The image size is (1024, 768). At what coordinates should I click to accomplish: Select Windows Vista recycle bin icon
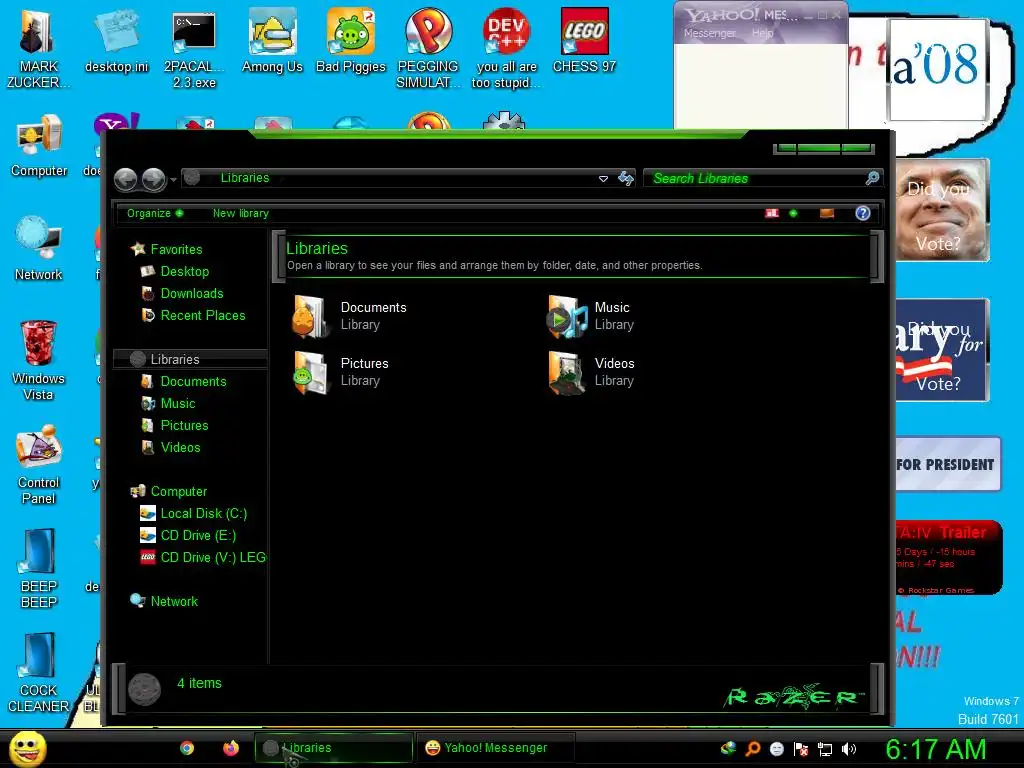(38, 360)
